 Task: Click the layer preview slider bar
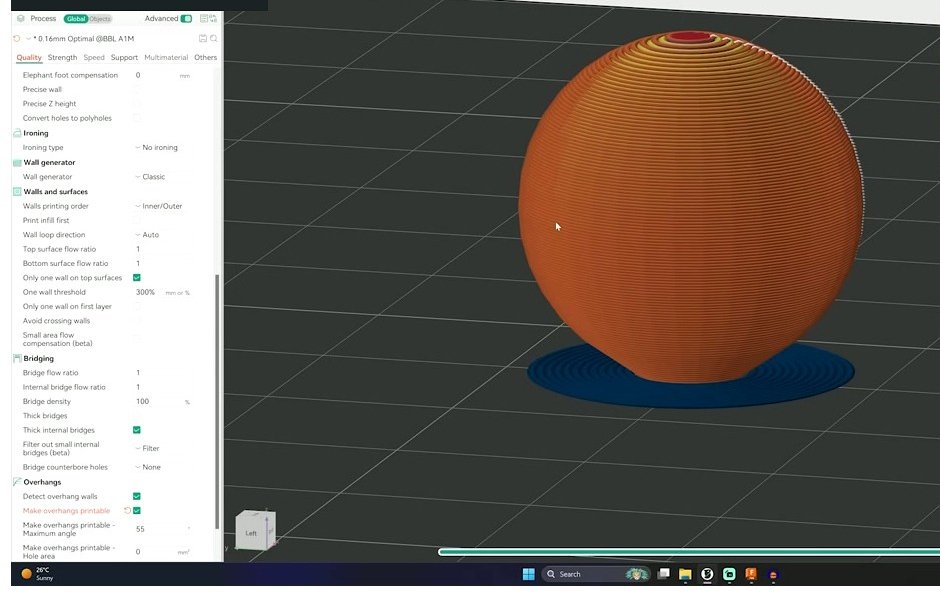689,552
